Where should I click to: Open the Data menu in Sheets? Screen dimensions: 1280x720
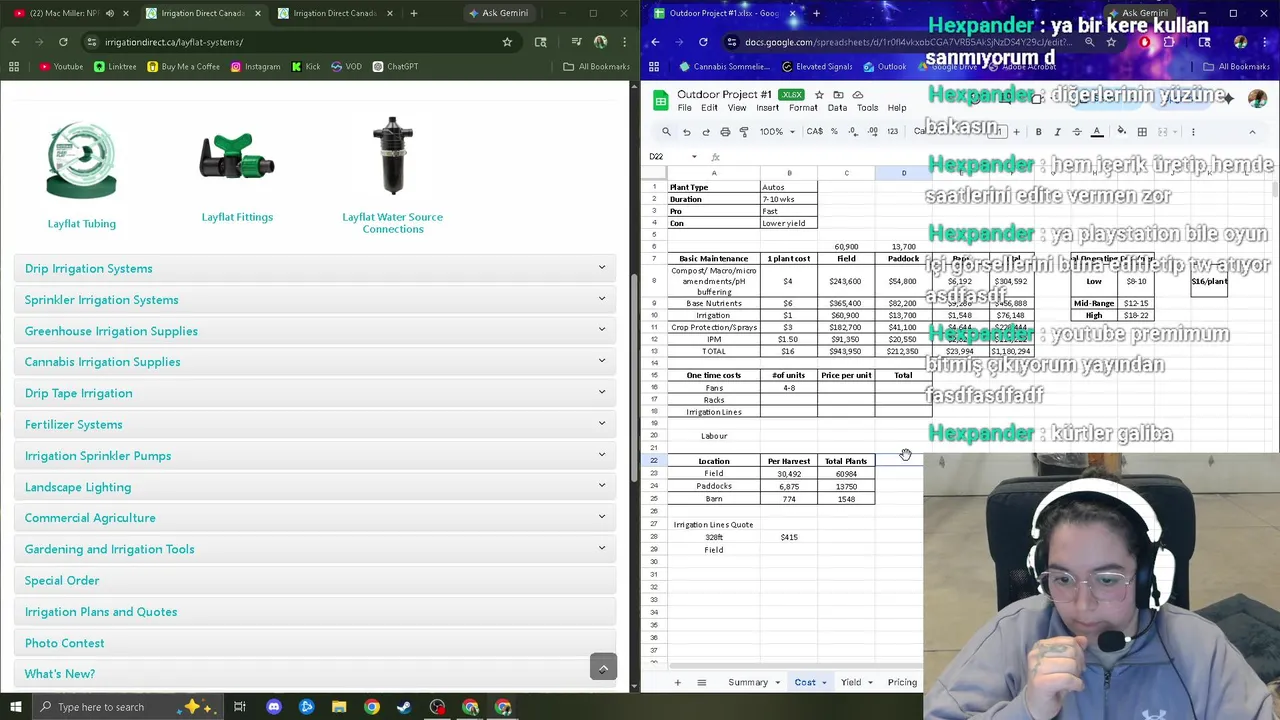click(x=837, y=108)
